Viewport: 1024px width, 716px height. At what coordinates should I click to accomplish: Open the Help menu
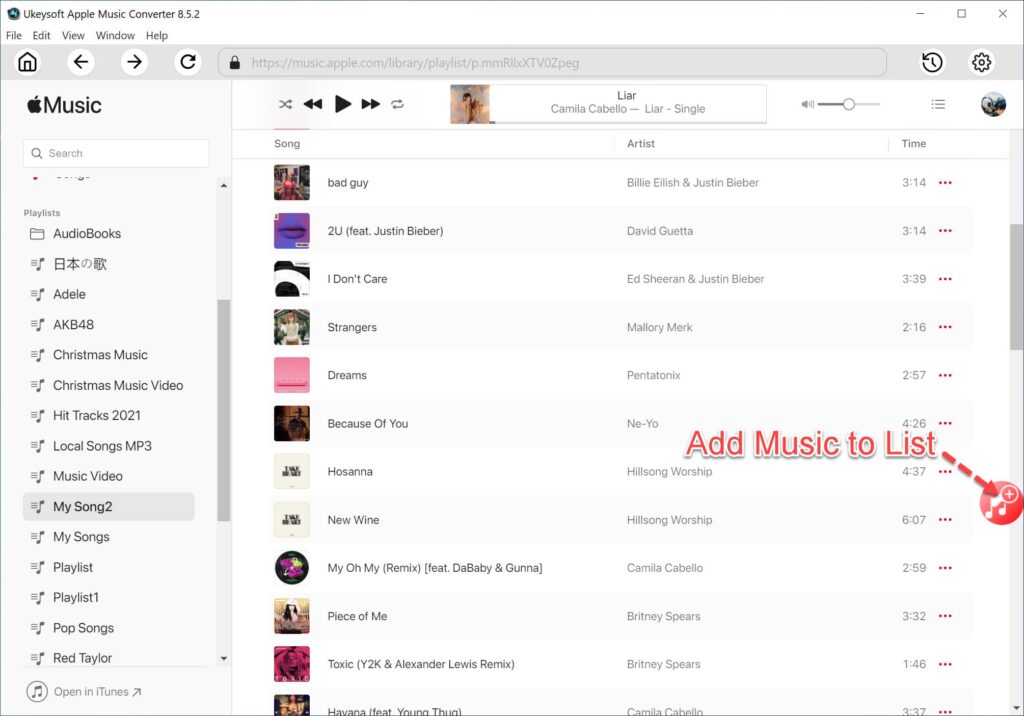click(x=157, y=35)
